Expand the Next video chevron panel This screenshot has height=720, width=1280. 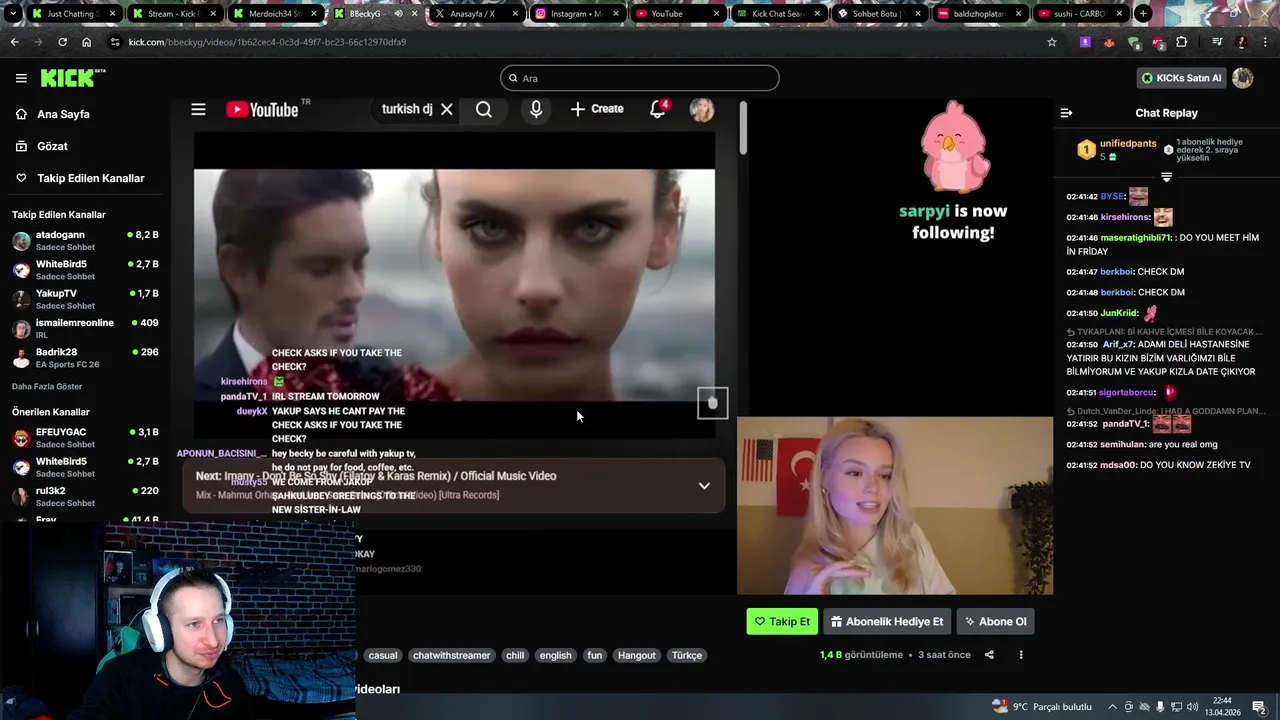point(704,486)
